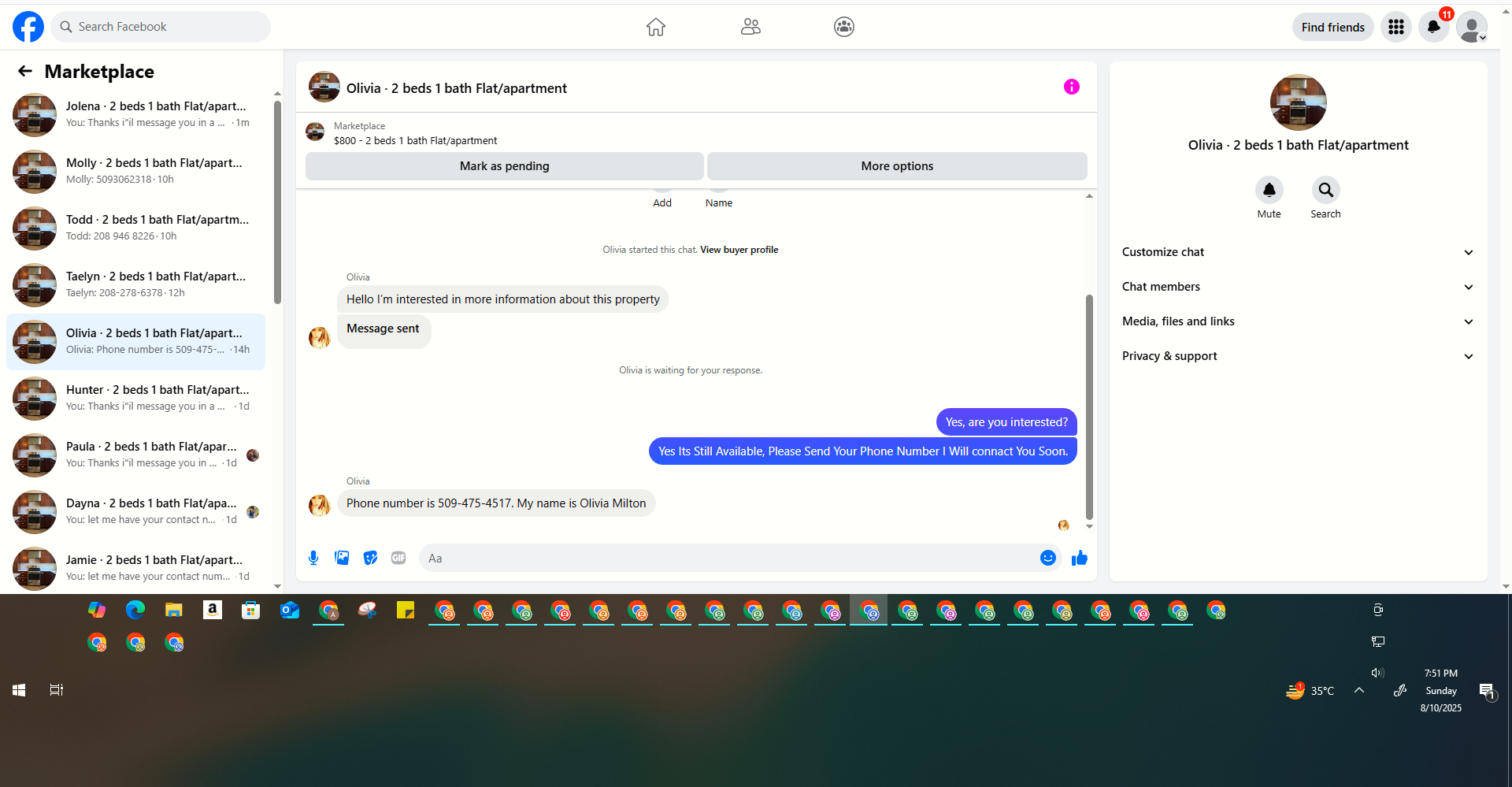Click "Yes, are you interested?" message bubble
This screenshot has width=1512, height=787.
point(1006,422)
